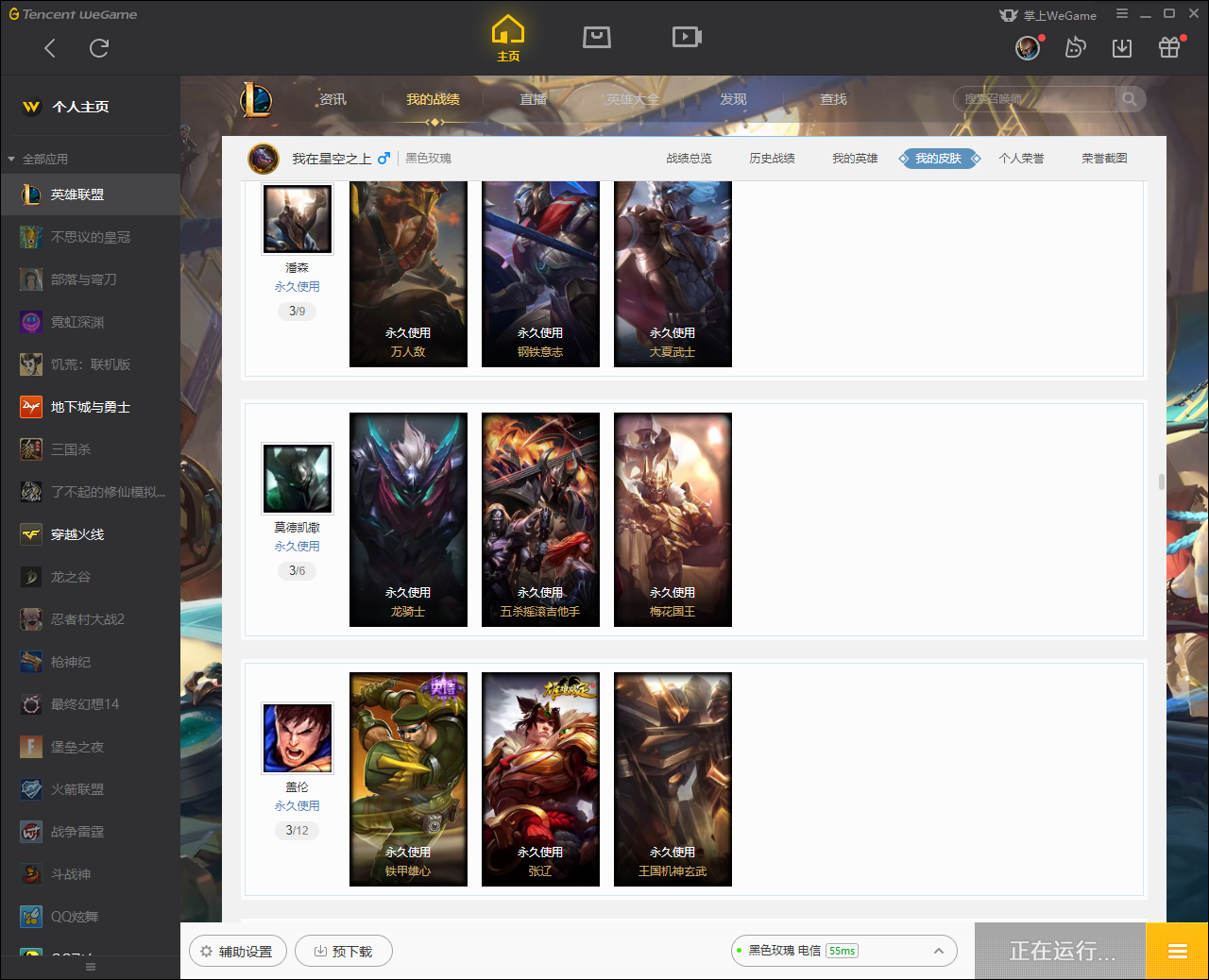
Task: Click the hamburger menu icon in title bar
Action: pos(1122,14)
